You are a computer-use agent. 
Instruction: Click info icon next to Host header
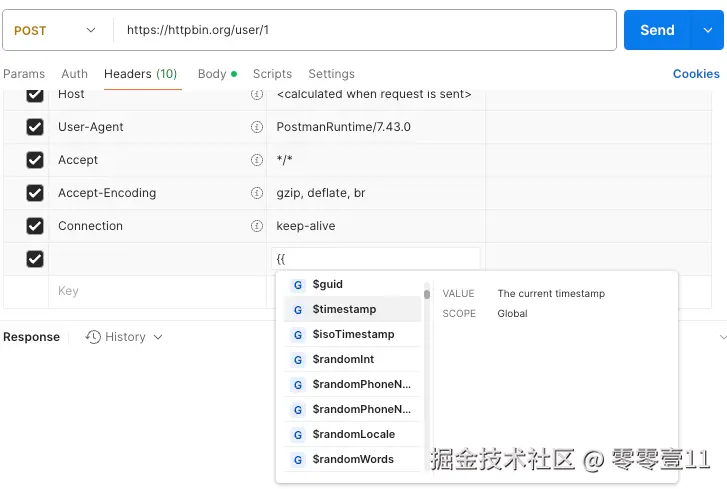pyautogui.click(x=257, y=94)
